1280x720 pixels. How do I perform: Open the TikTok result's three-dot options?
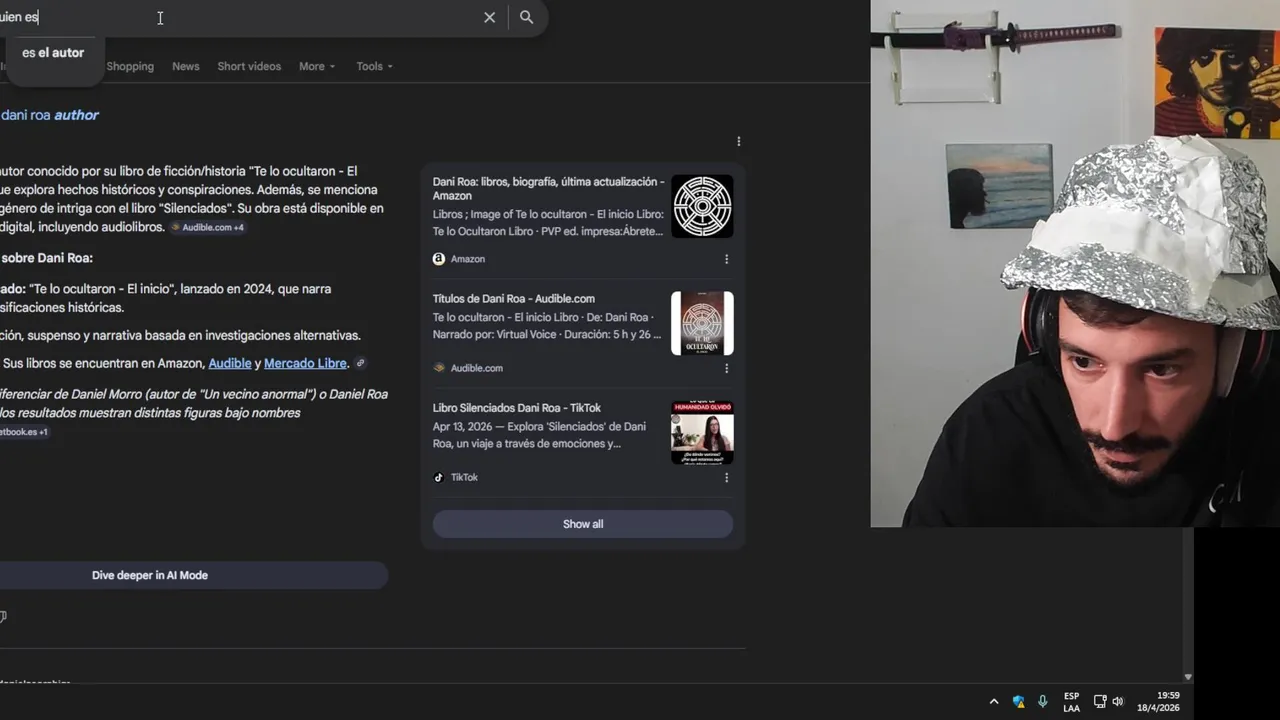(x=726, y=478)
